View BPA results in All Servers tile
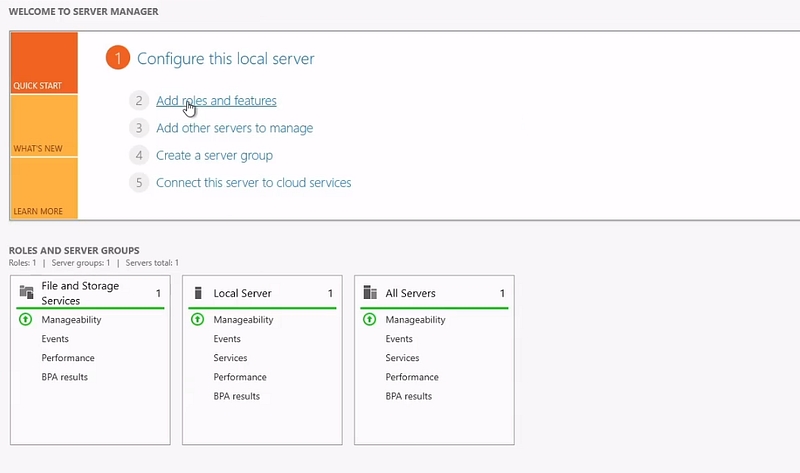The height and width of the screenshot is (473, 800). tap(408, 396)
